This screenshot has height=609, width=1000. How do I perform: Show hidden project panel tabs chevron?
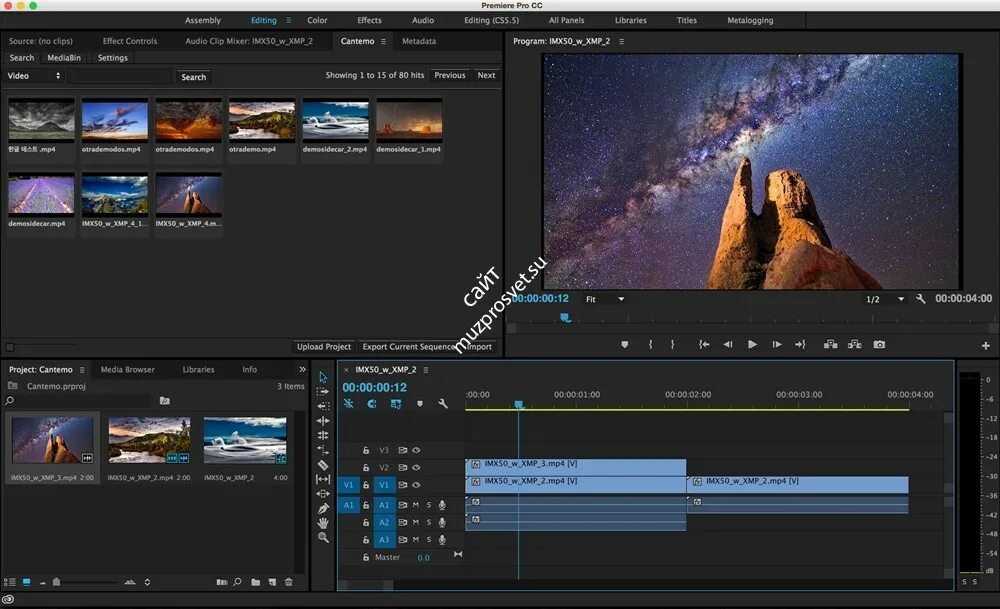302,369
